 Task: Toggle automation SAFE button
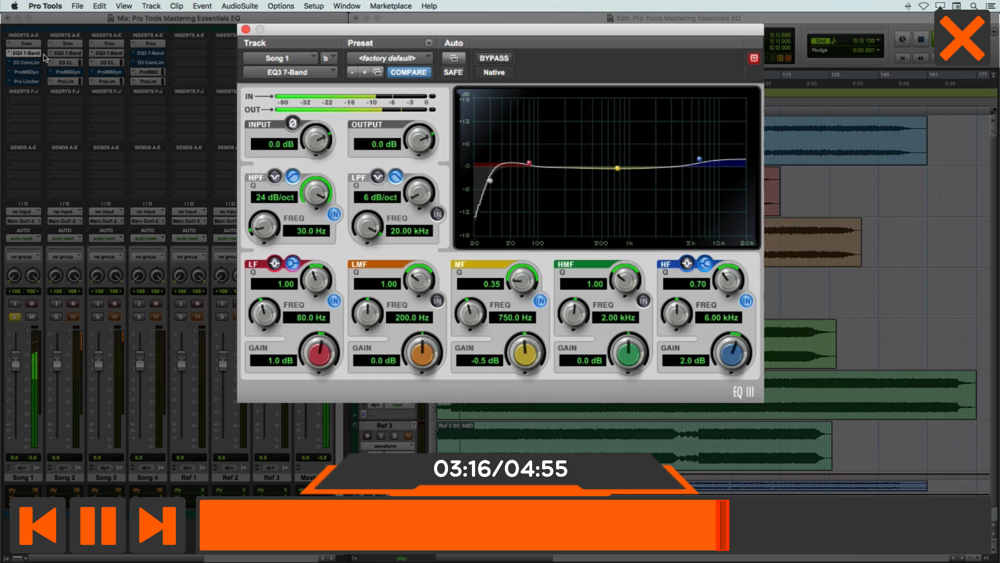453,73
